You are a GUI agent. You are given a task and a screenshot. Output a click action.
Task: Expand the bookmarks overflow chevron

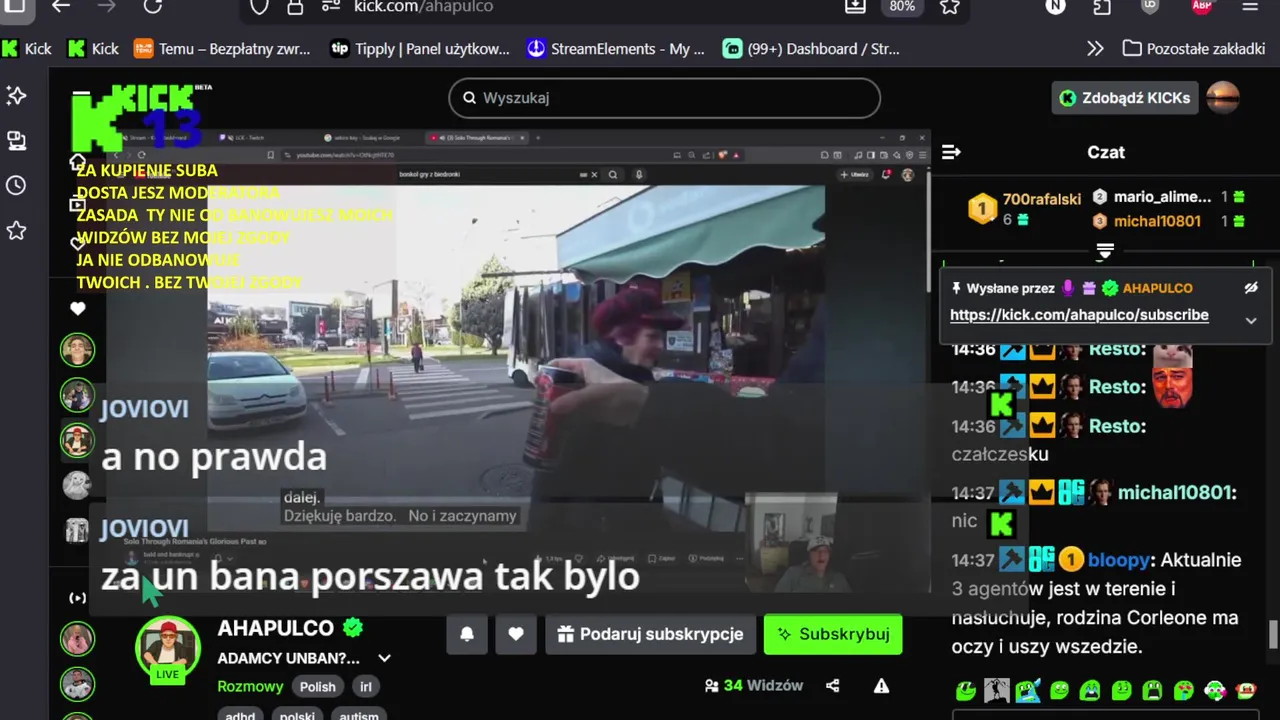coord(1095,48)
